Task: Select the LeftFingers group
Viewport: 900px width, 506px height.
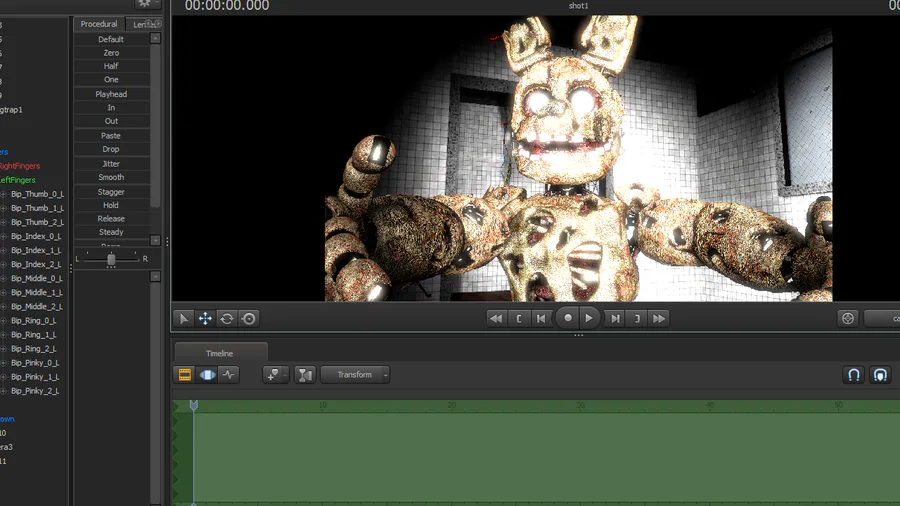Action: [x=18, y=180]
